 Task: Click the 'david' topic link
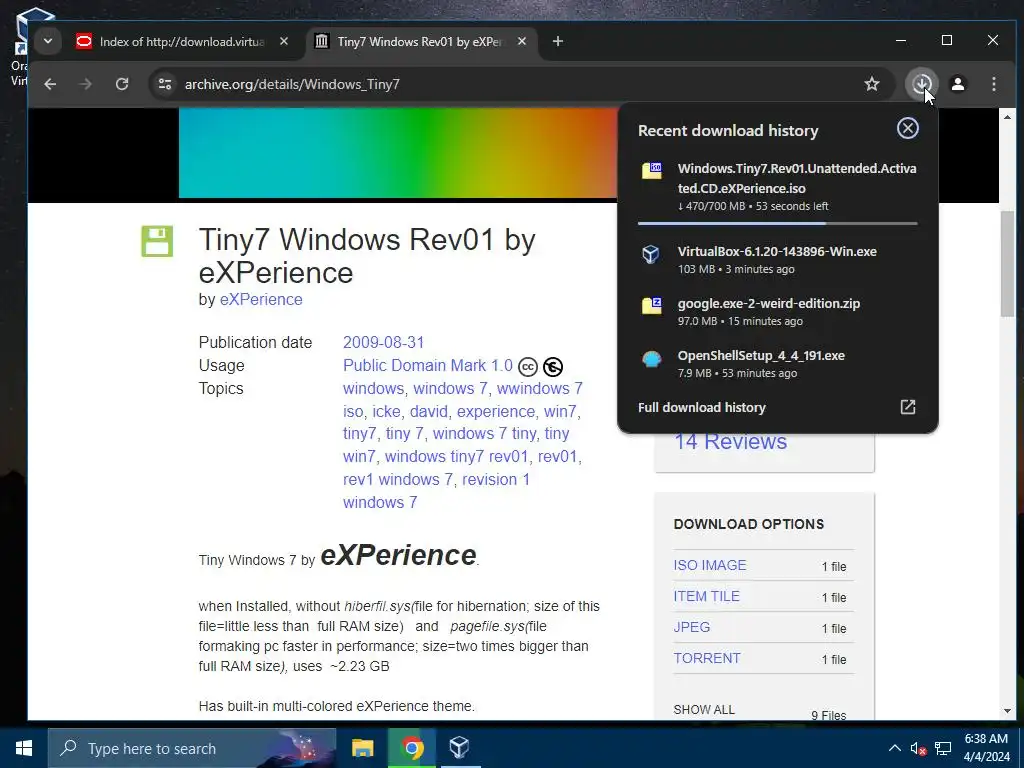tap(428, 411)
